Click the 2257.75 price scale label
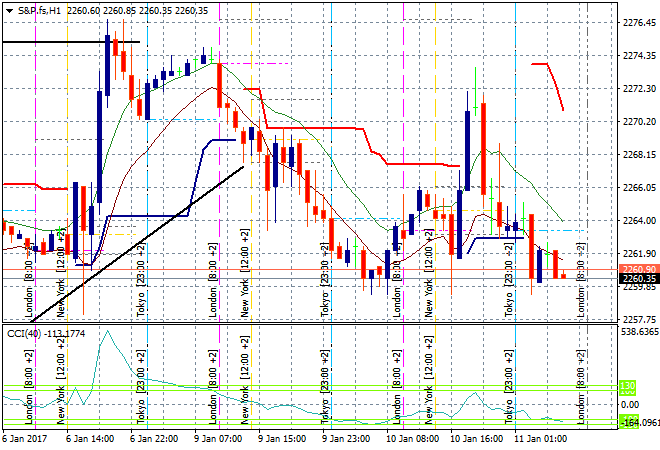 click(x=638, y=320)
